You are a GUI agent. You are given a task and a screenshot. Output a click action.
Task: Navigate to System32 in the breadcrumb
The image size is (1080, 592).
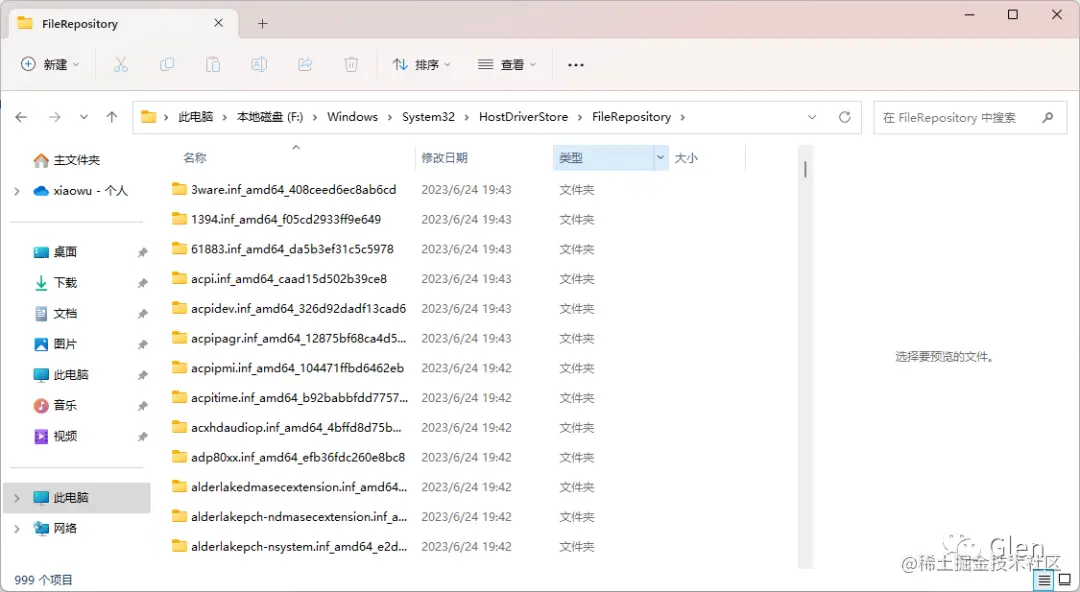[428, 117]
